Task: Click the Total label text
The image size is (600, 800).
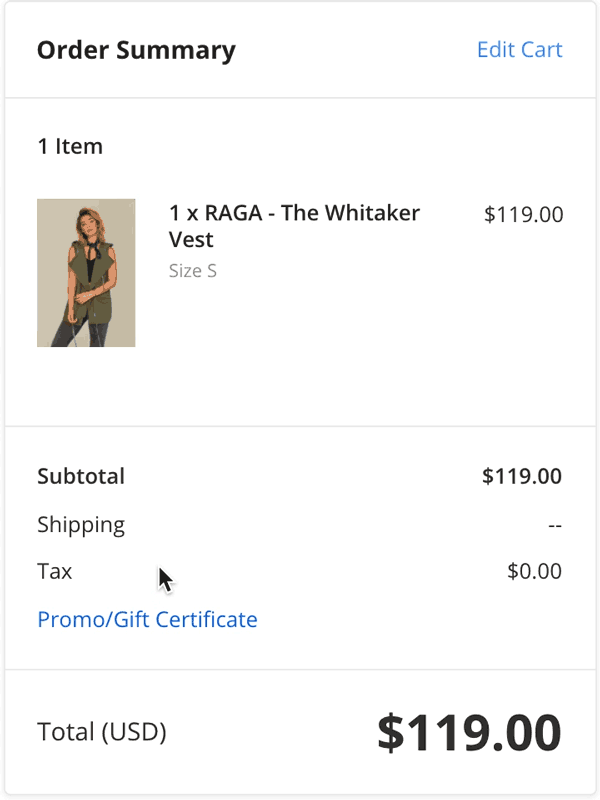Action: click(65, 732)
